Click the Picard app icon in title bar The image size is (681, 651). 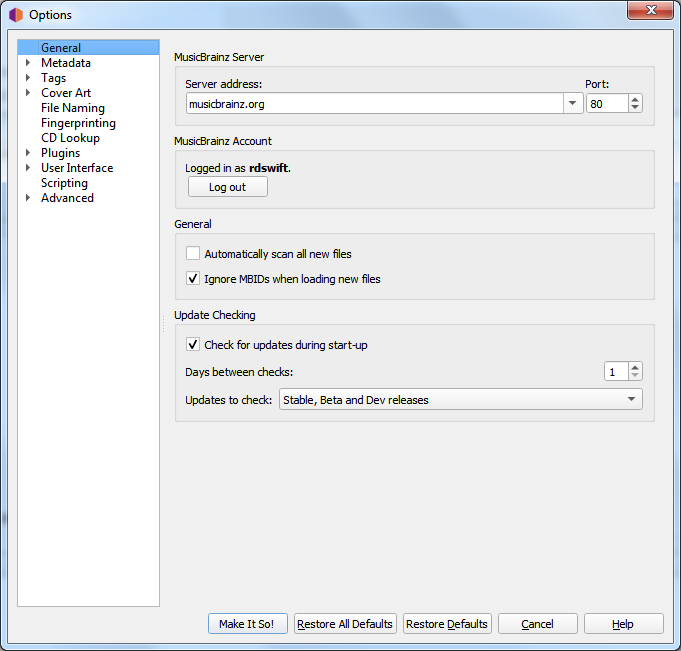pyautogui.click(x=15, y=15)
